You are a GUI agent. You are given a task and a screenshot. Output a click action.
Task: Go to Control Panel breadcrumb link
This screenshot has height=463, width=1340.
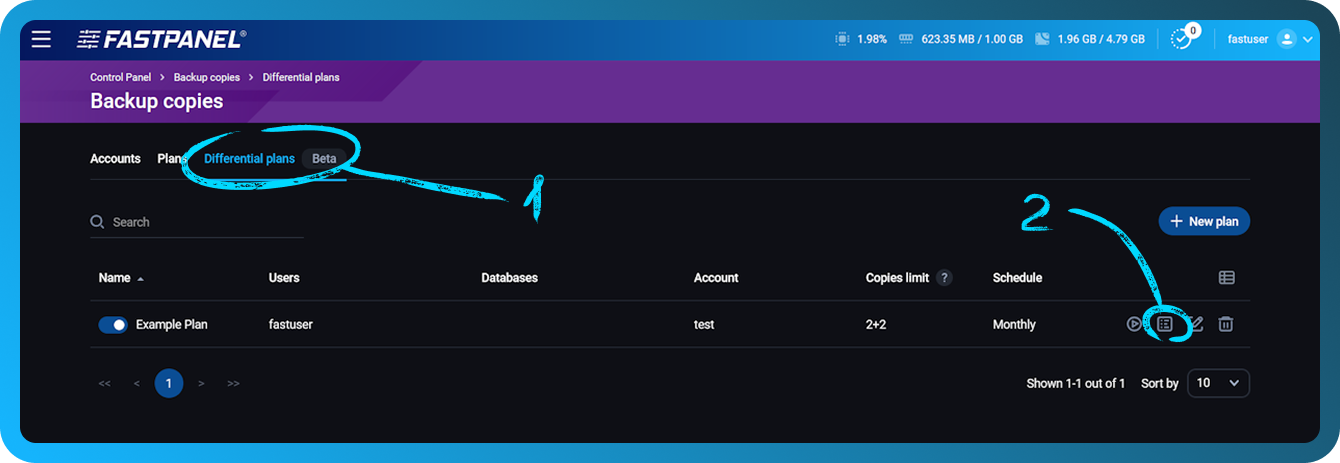click(x=121, y=77)
